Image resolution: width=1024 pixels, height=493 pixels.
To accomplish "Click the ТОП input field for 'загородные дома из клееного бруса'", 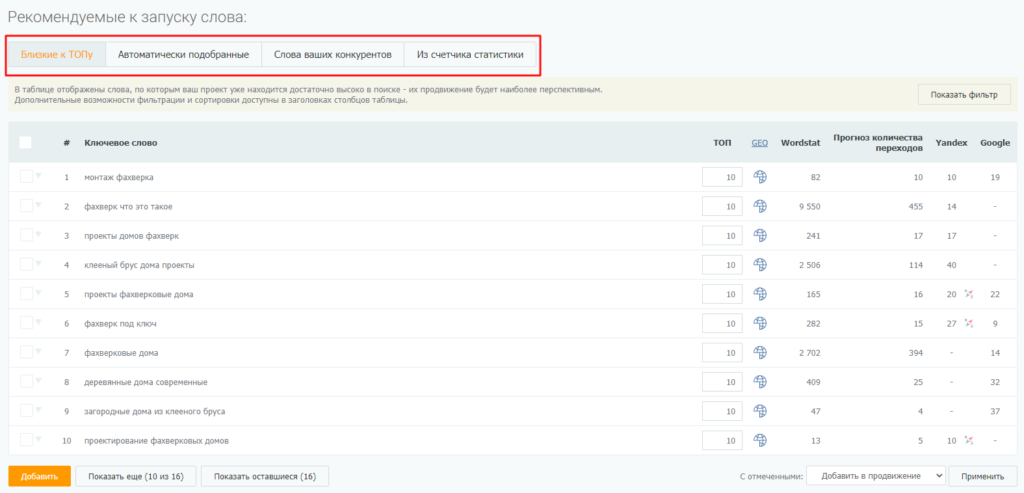I will tap(721, 411).
